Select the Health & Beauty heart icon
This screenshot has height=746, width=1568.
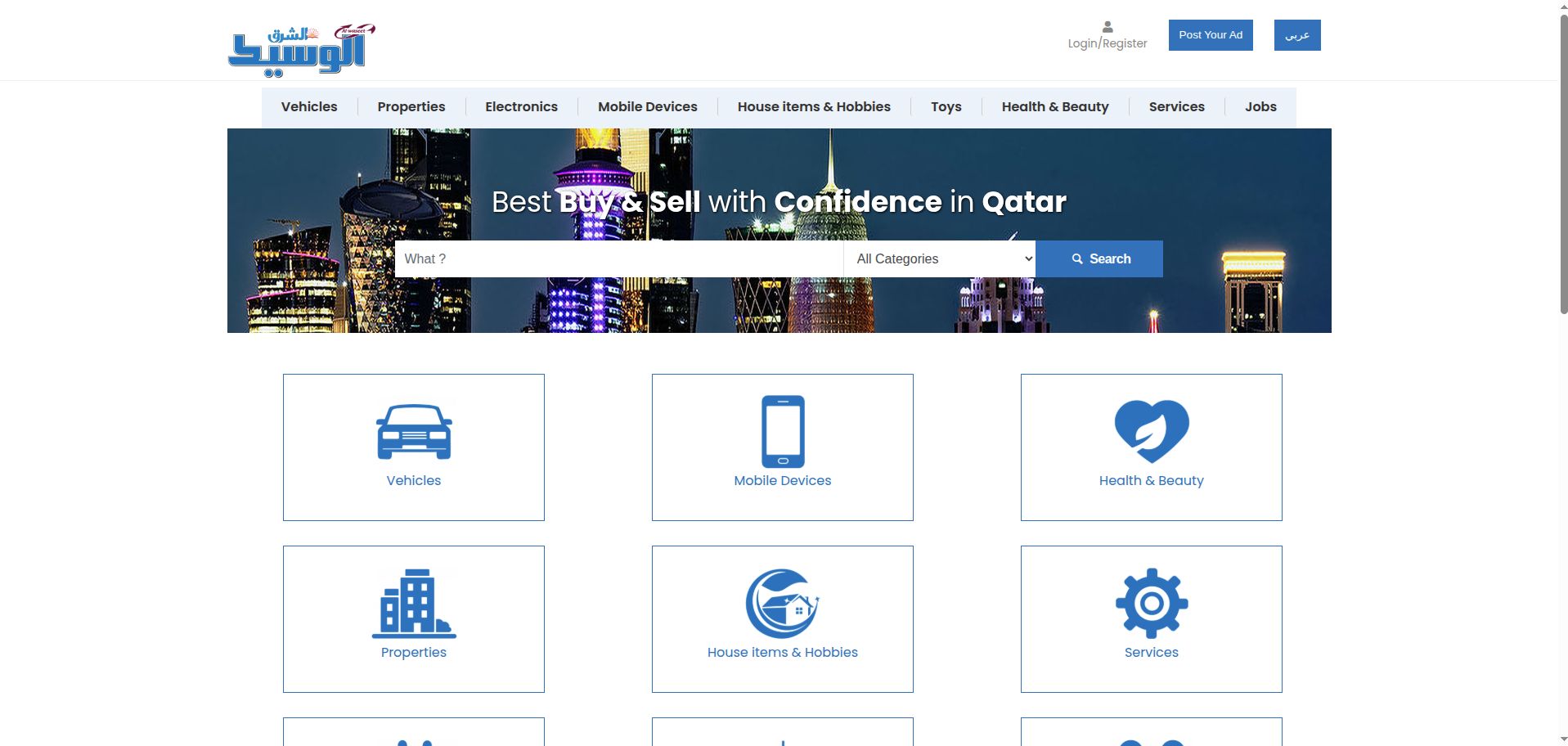pyautogui.click(x=1151, y=432)
